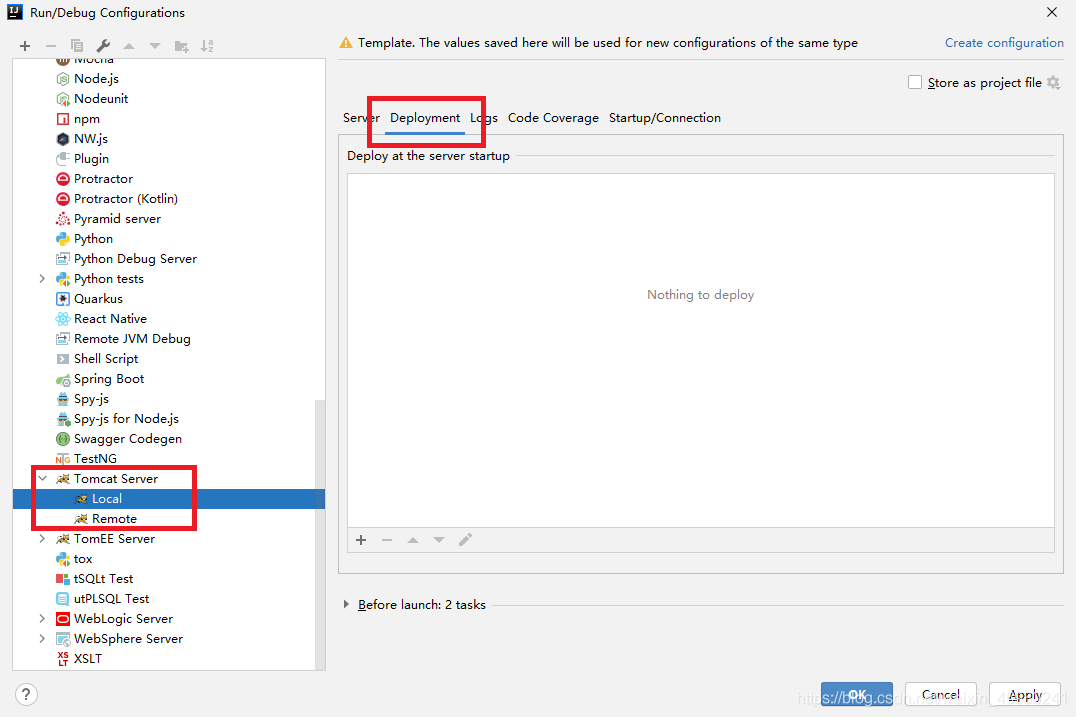
Task: Enable Store as project file checkbox
Action: [915, 82]
